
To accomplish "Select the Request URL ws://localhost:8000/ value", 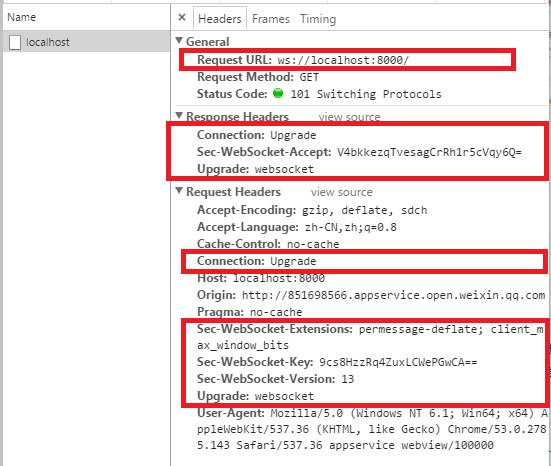I will [x=343, y=60].
